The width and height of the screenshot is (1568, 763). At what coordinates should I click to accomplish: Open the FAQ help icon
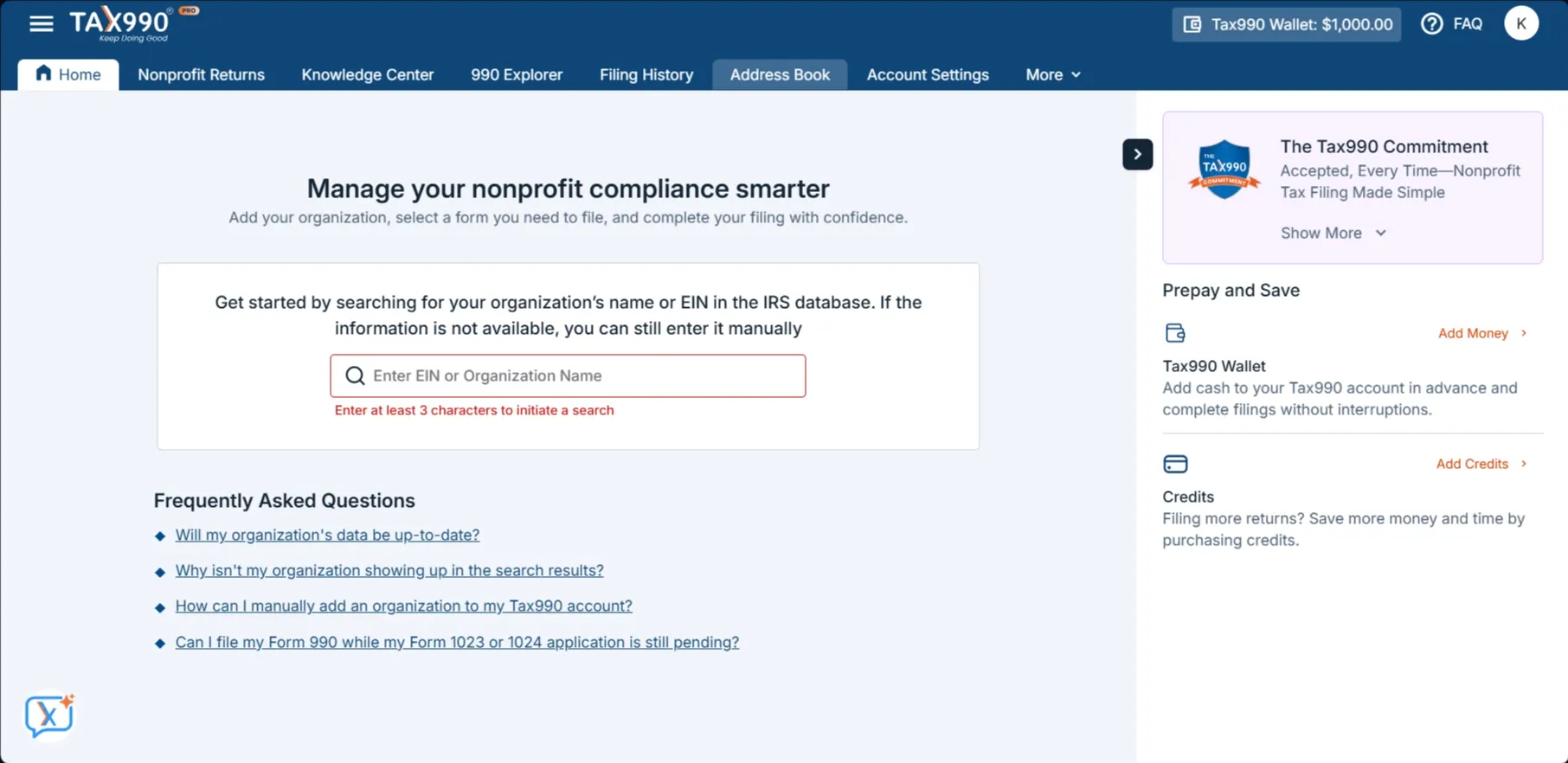tap(1432, 24)
